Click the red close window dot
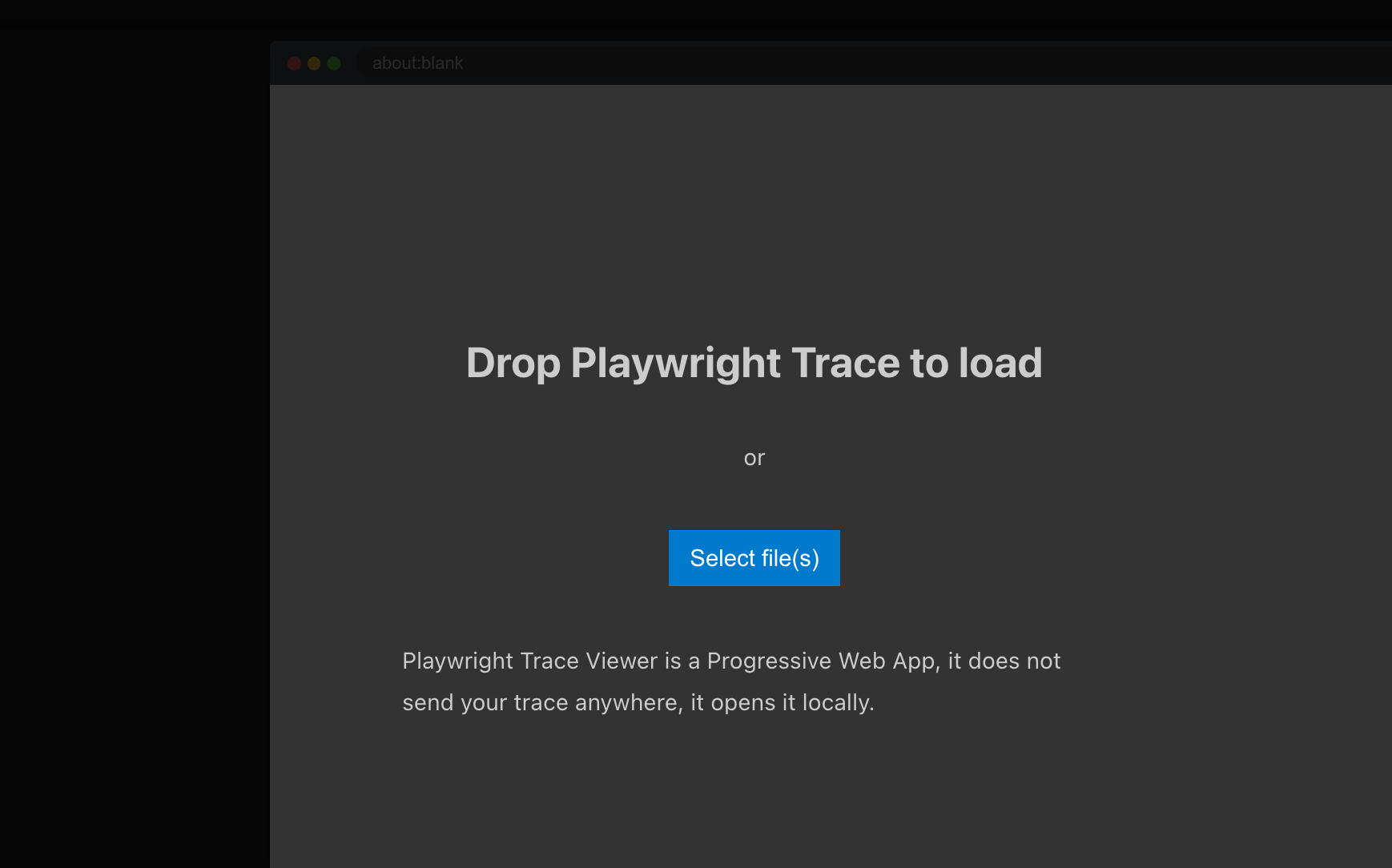1392x868 pixels. pyautogui.click(x=294, y=63)
